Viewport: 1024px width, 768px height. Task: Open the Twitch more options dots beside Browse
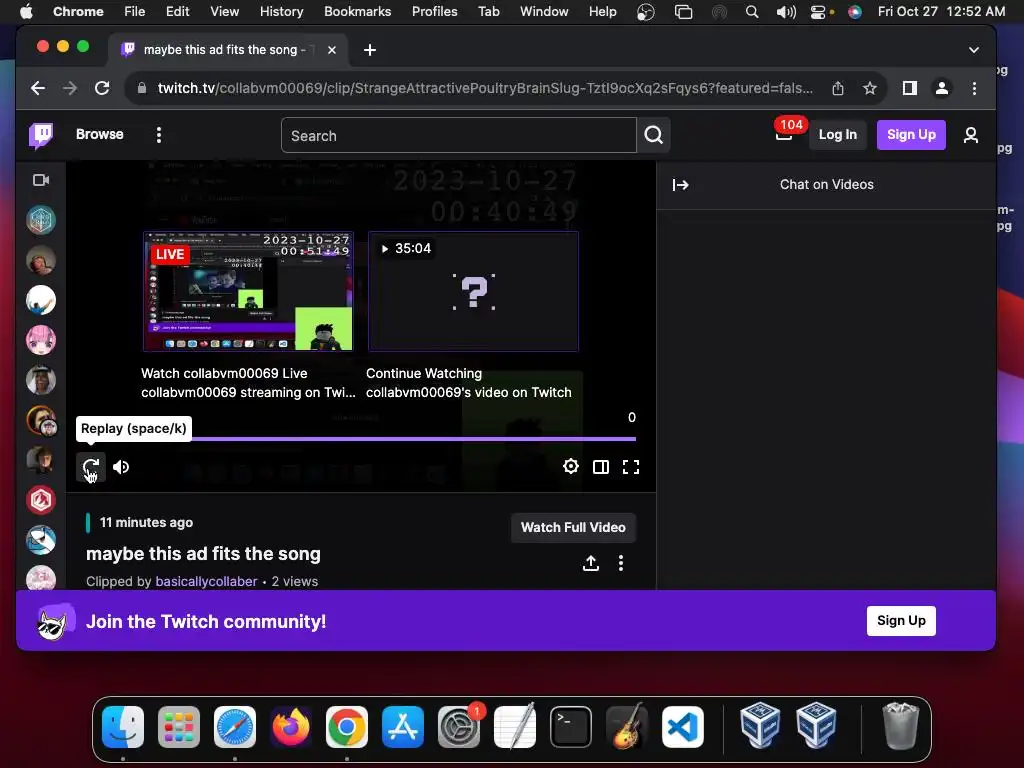[159, 135]
